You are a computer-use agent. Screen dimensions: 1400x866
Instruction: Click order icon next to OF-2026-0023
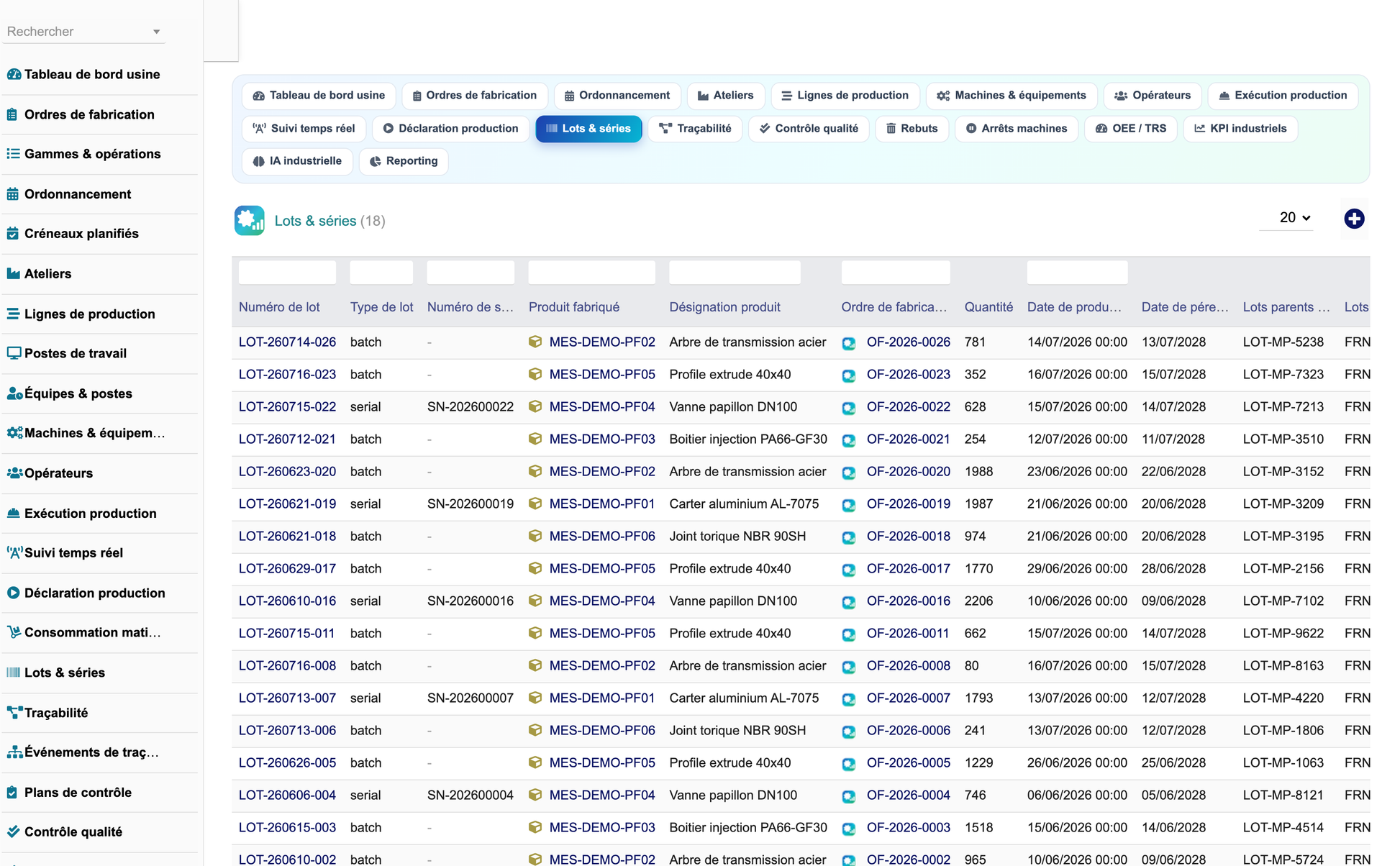pyautogui.click(x=849, y=375)
